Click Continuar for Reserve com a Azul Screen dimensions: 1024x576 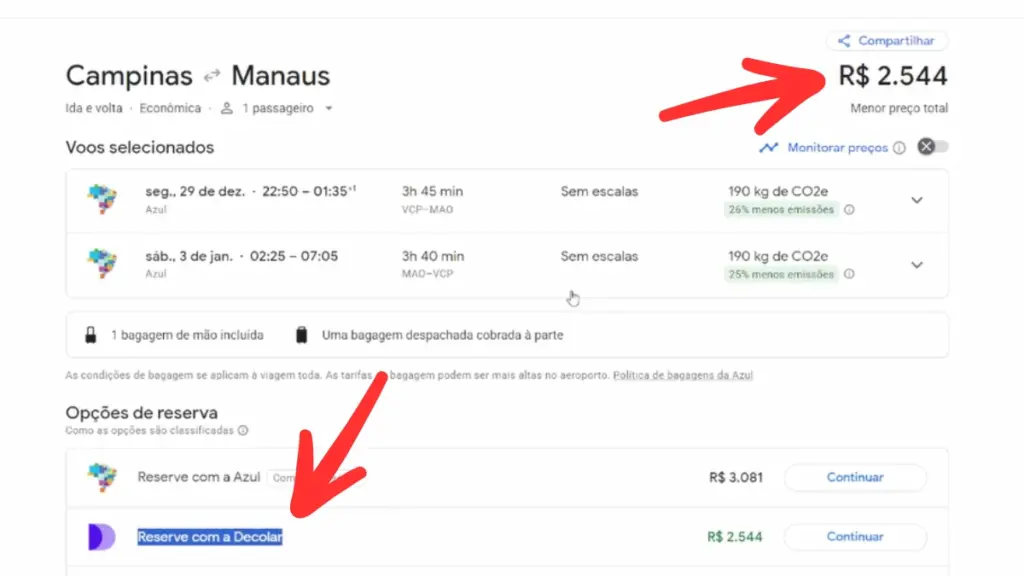click(855, 477)
